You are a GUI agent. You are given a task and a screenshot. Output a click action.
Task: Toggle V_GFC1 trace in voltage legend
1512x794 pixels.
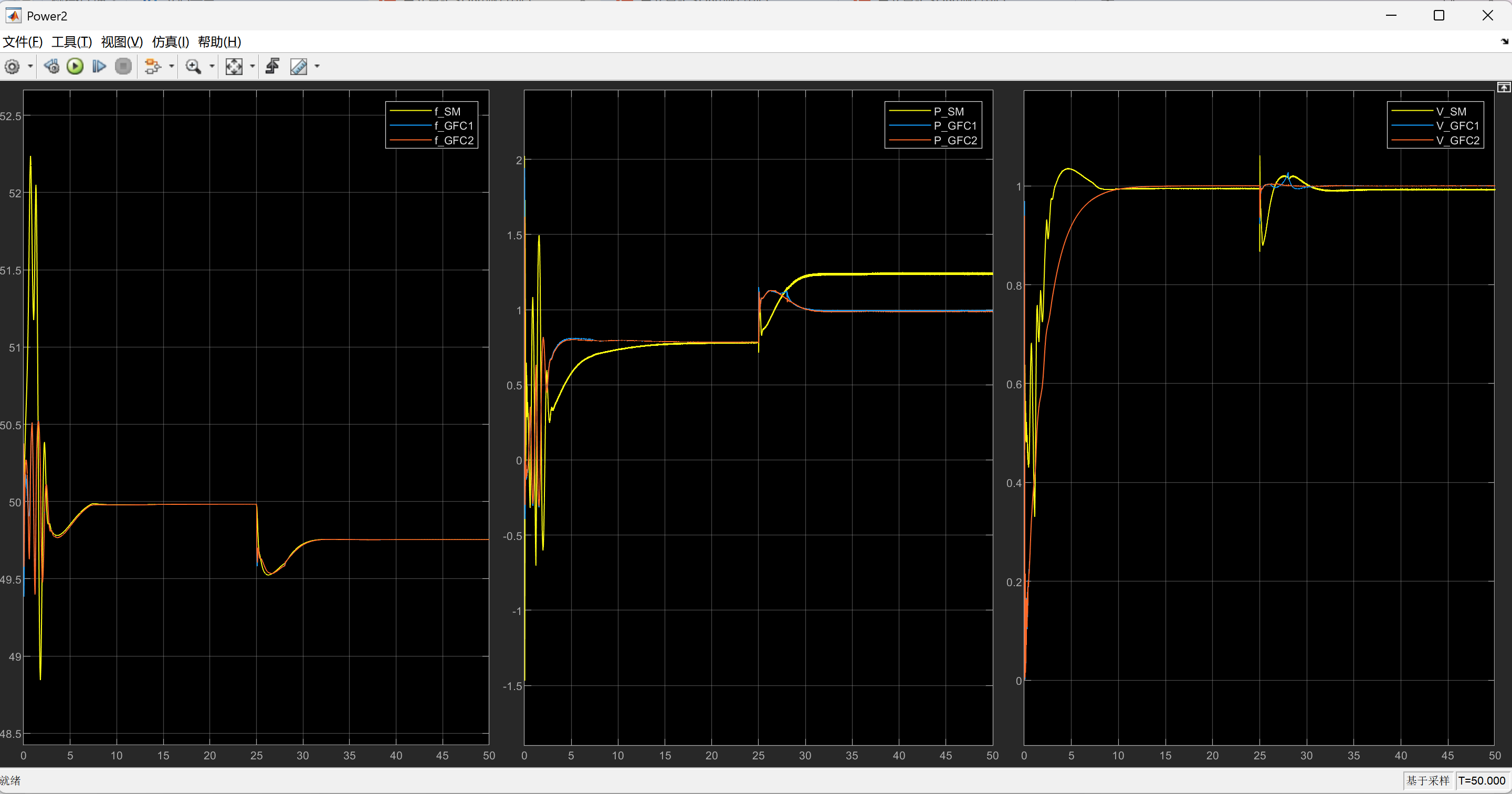coord(1435,125)
